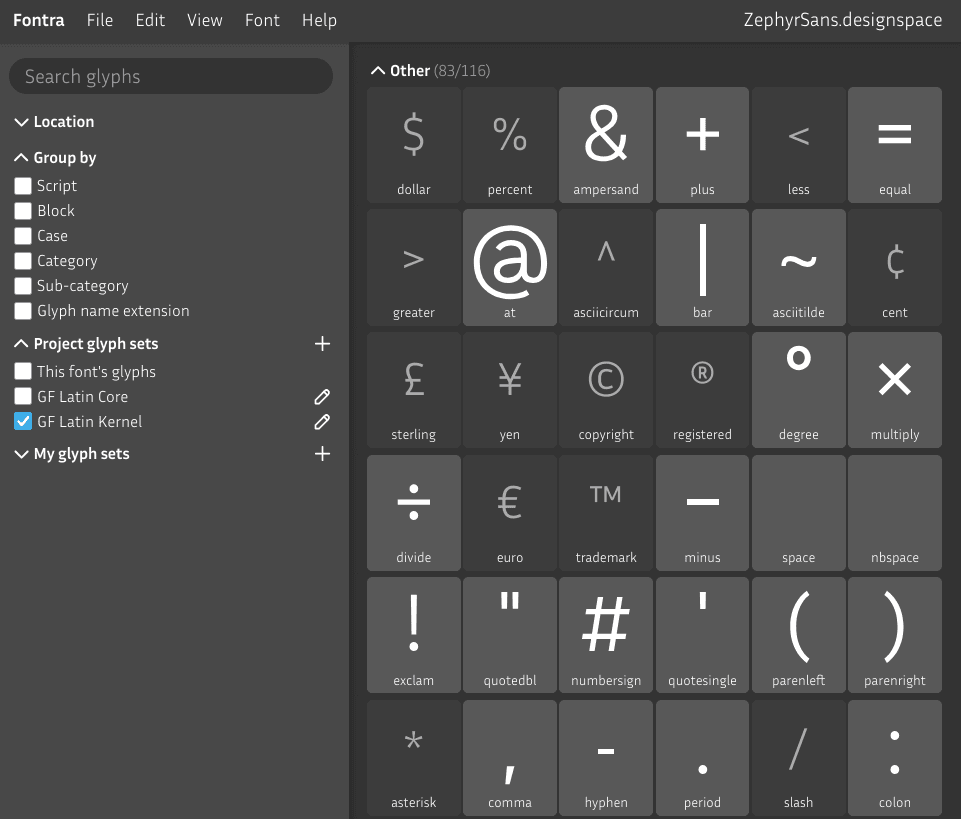Screen dimensions: 961x819
Task: Edit the GF Latin Core glyph set
Action: (x=322, y=397)
